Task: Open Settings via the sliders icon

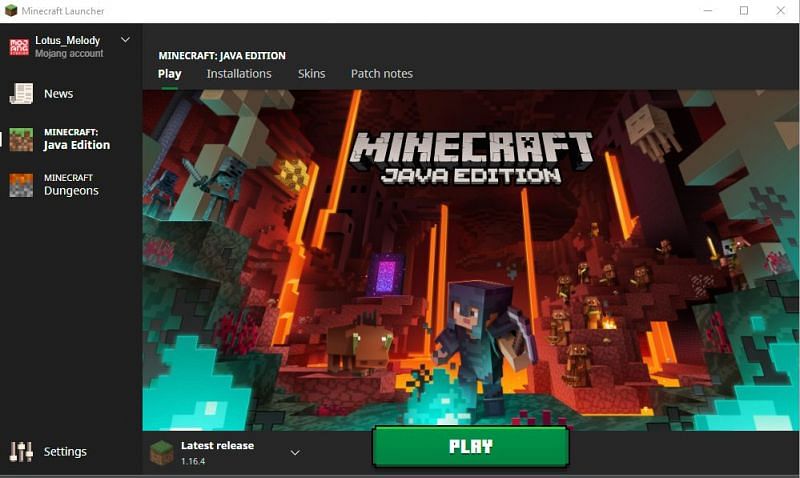Action: point(21,451)
